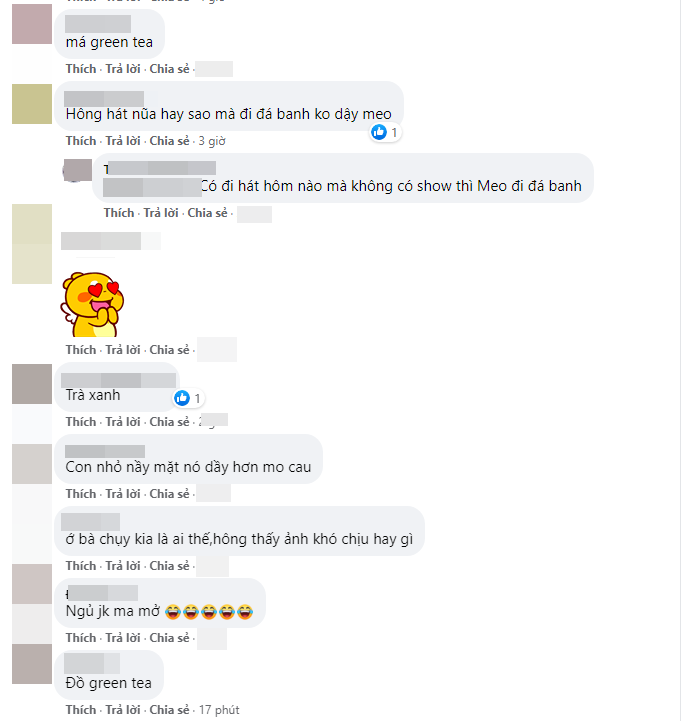Open the heart-eyes yellow dragon sticker
Viewport: 681px width, 721px height.
click(92, 304)
